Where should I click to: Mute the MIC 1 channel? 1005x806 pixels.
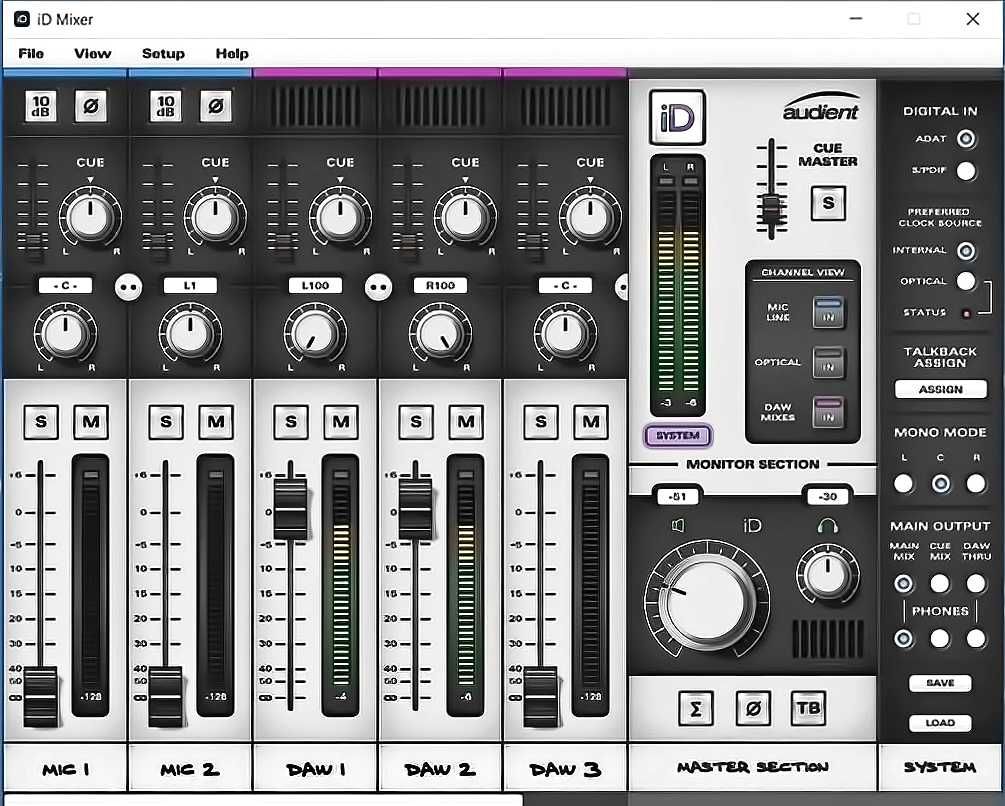[x=91, y=422]
